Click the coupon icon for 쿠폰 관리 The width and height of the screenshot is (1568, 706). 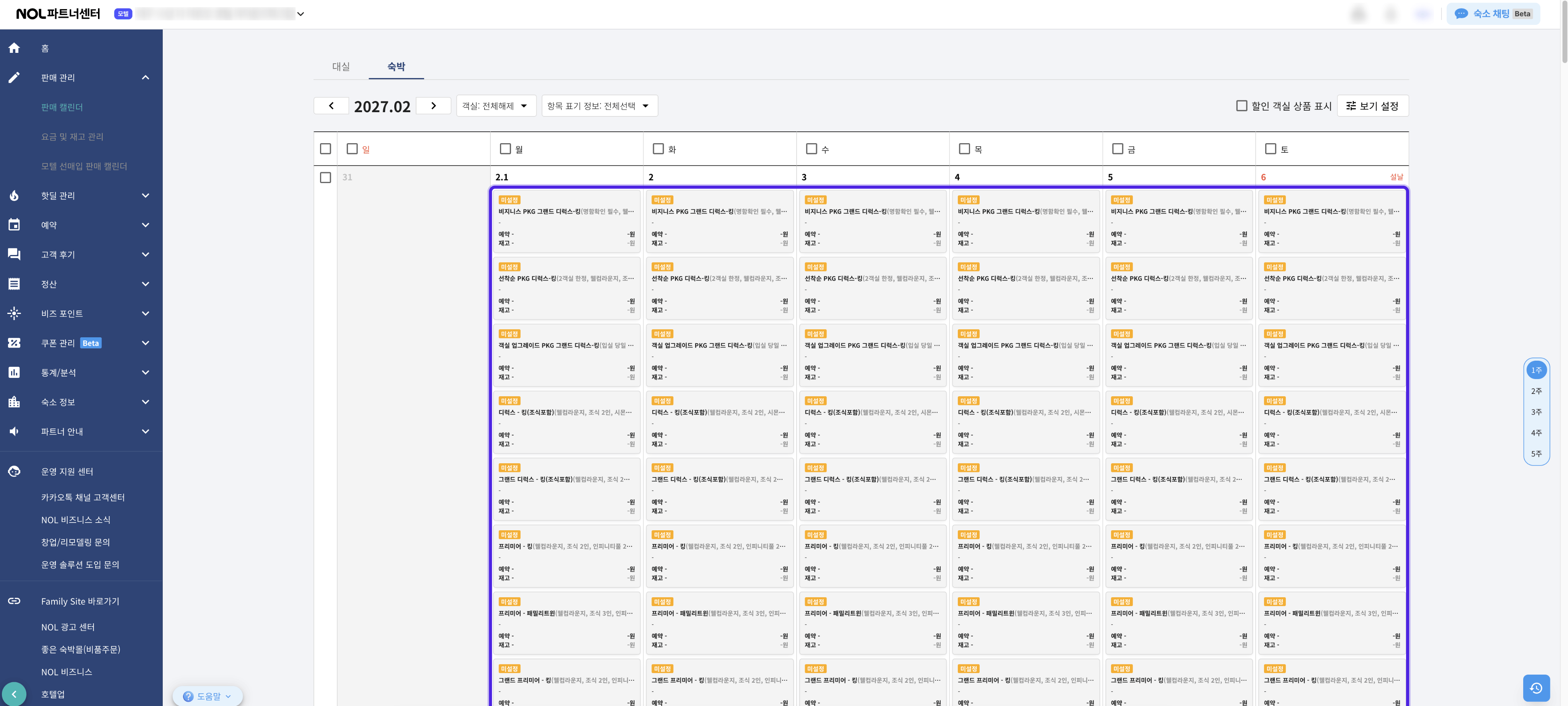[x=14, y=343]
